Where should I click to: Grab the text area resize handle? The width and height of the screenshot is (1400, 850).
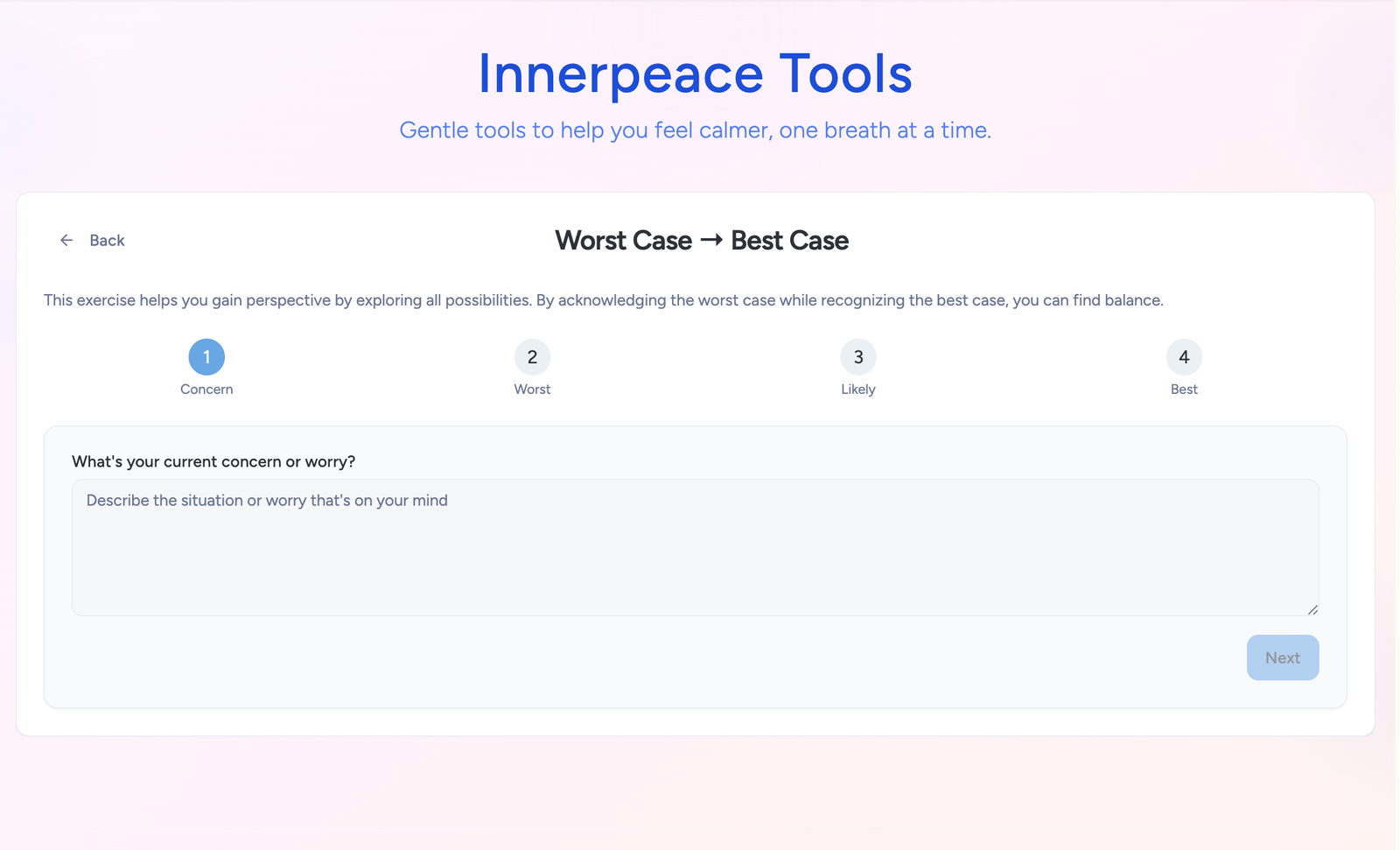point(1312,609)
